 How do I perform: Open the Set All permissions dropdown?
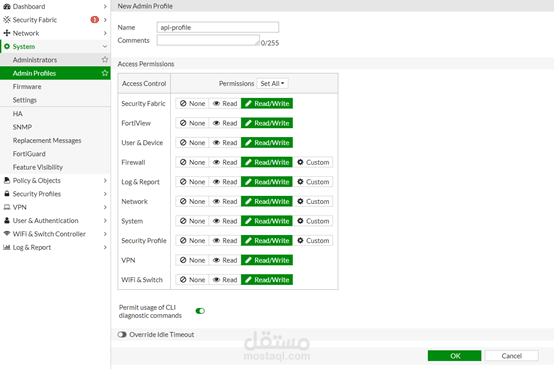tap(272, 83)
